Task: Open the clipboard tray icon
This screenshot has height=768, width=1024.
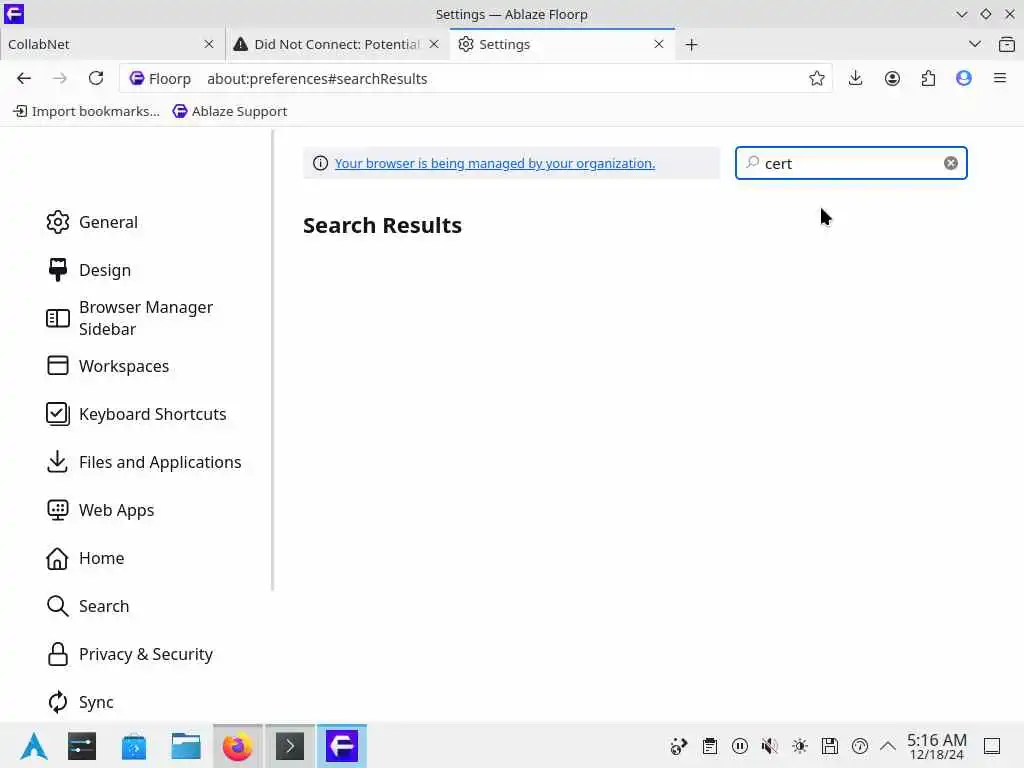Action: pos(710,746)
